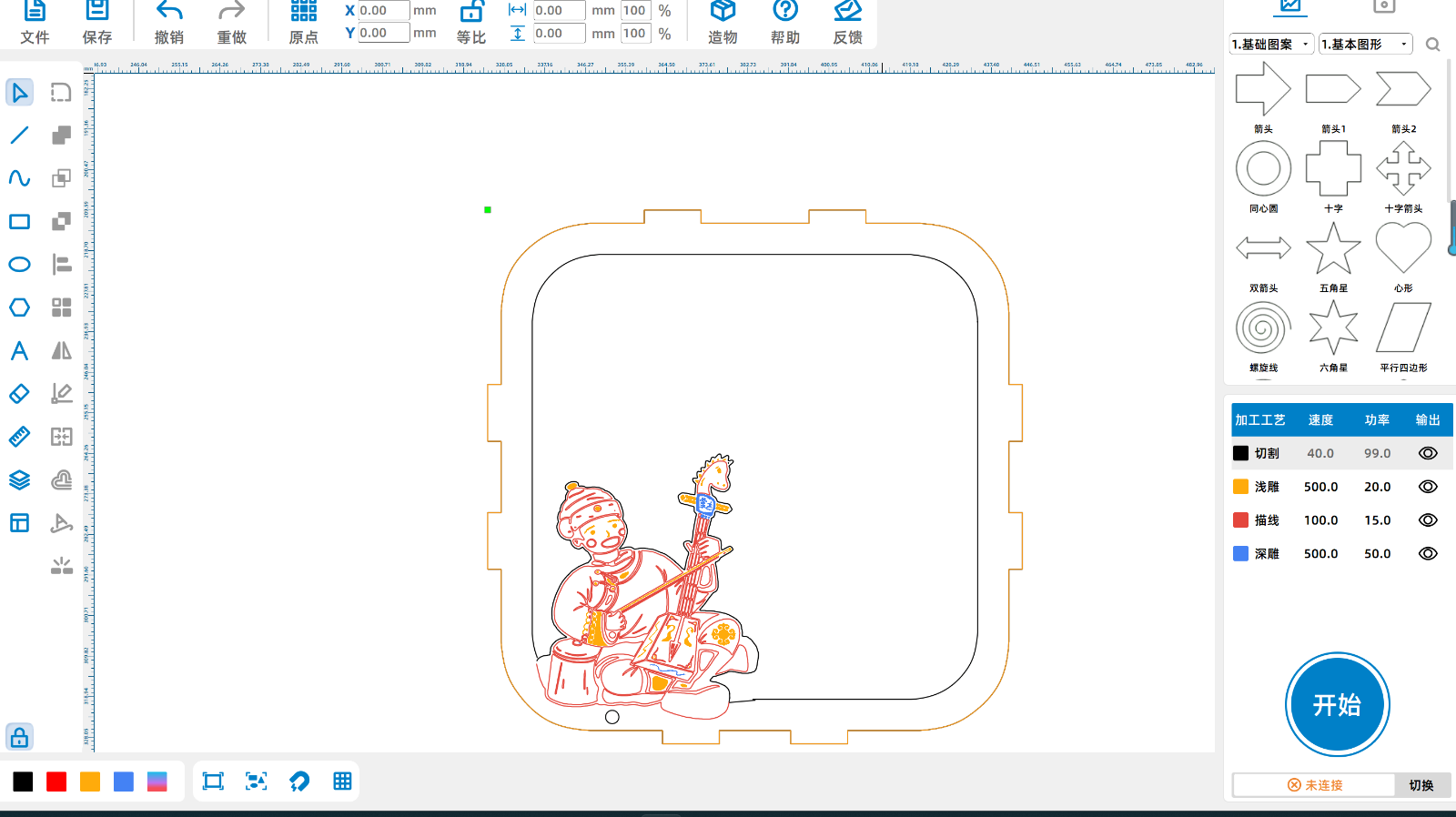Select the rectangle shape tool
Viewport: 1456px width, 817px height.
19,221
